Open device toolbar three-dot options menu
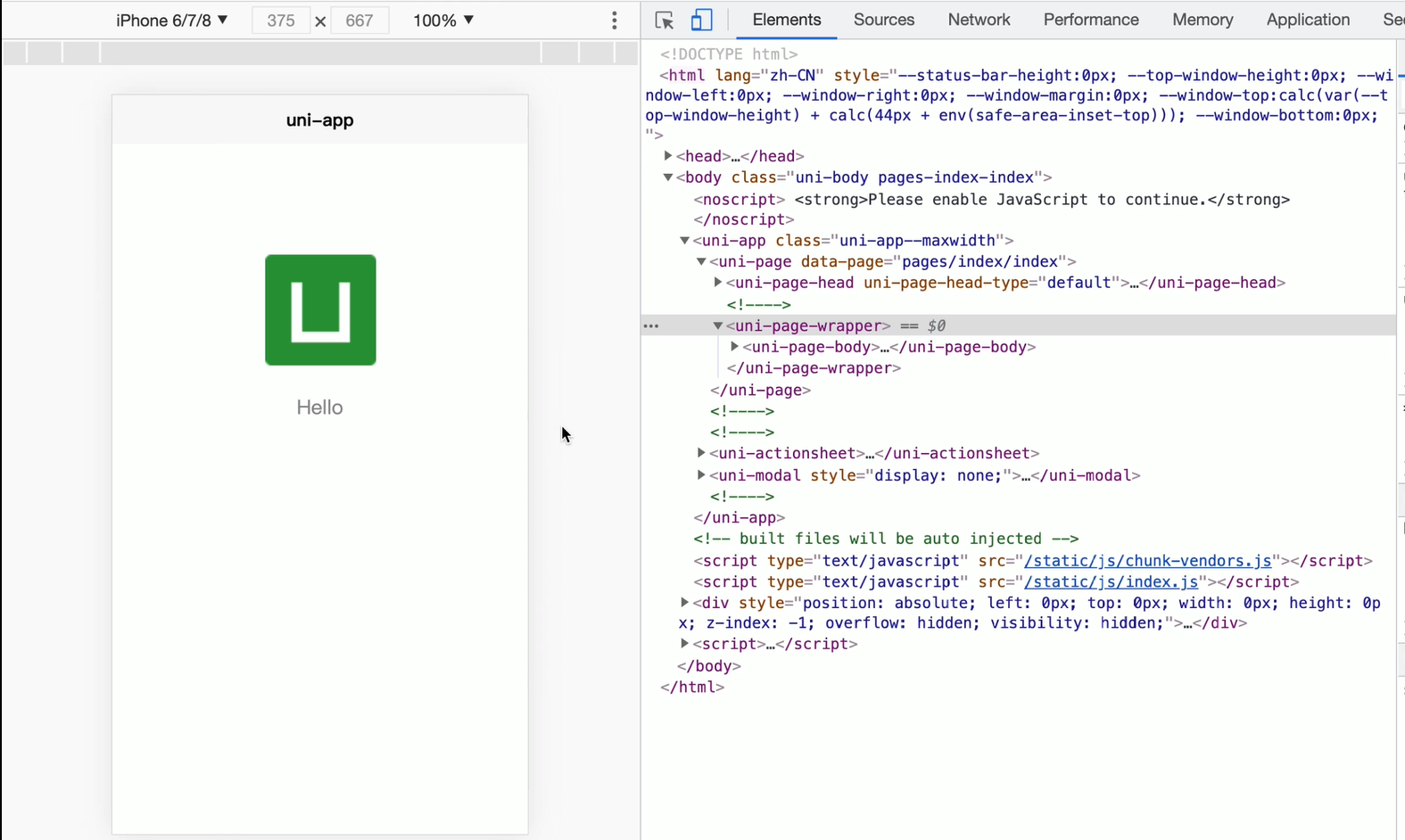This screenshot has width=1405, height=840. 615,21
